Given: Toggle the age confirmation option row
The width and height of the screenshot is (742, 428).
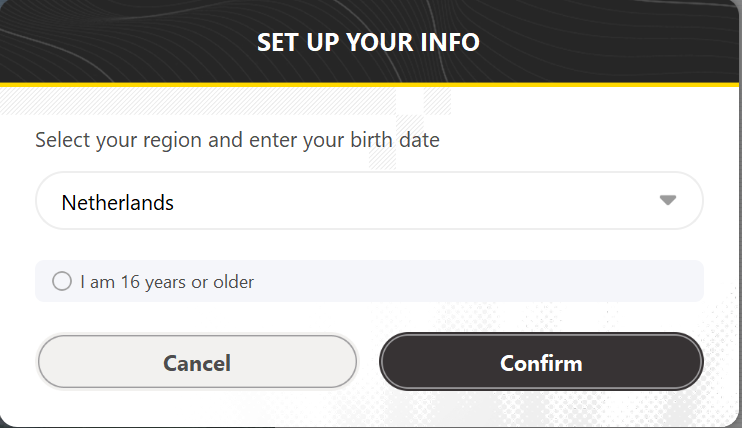Looking at the screenshot, I should 369,281.
